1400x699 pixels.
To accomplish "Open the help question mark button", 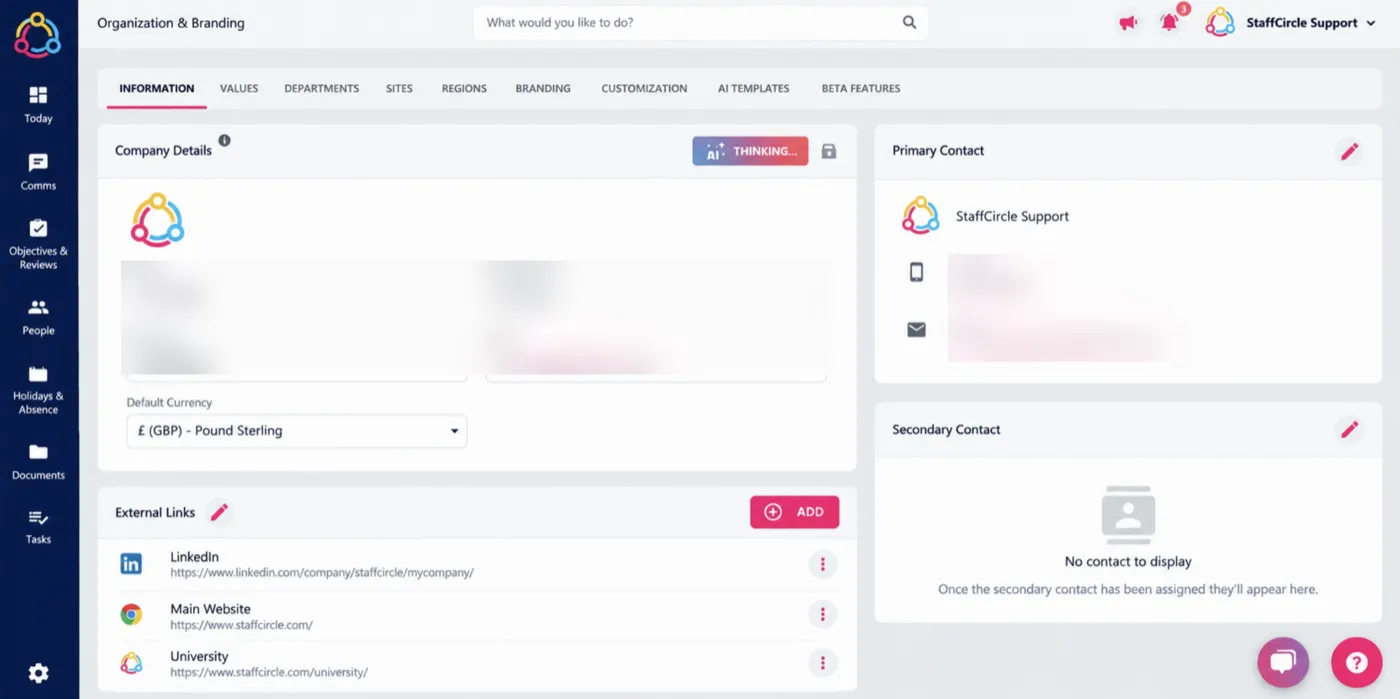I will tap(1356, 662).
